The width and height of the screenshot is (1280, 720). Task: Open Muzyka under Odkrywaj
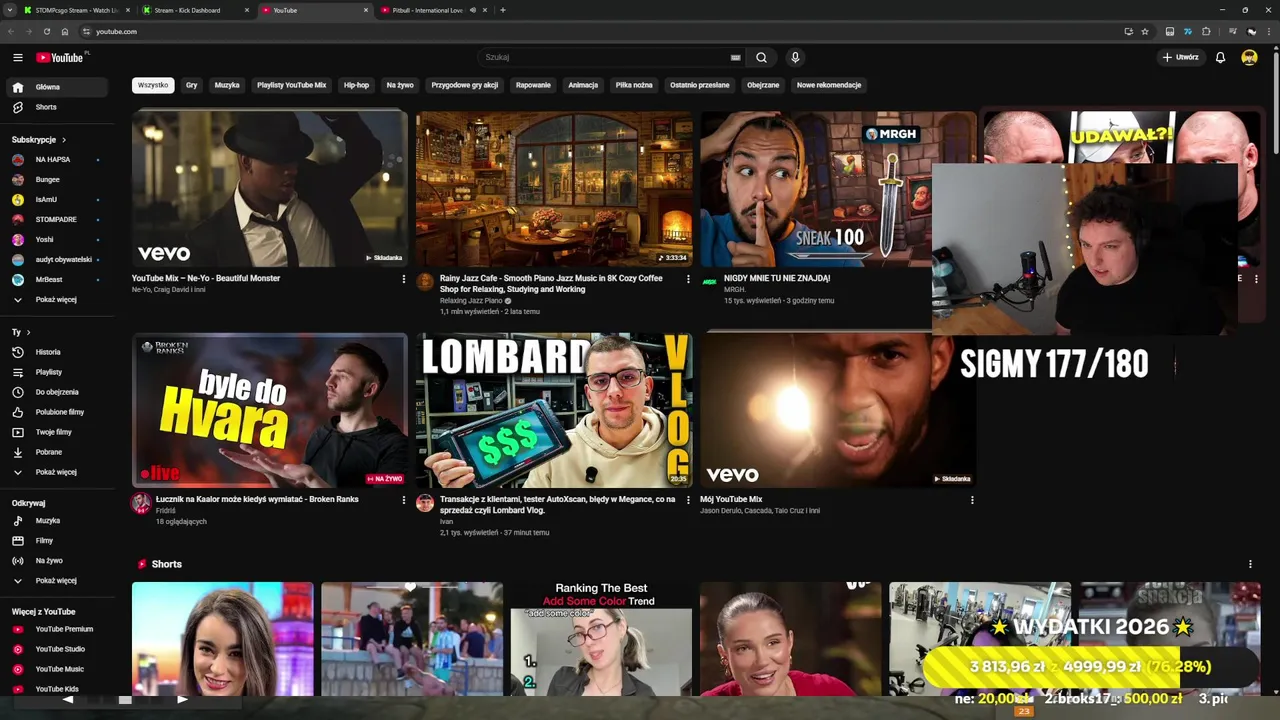coord(58,520)
